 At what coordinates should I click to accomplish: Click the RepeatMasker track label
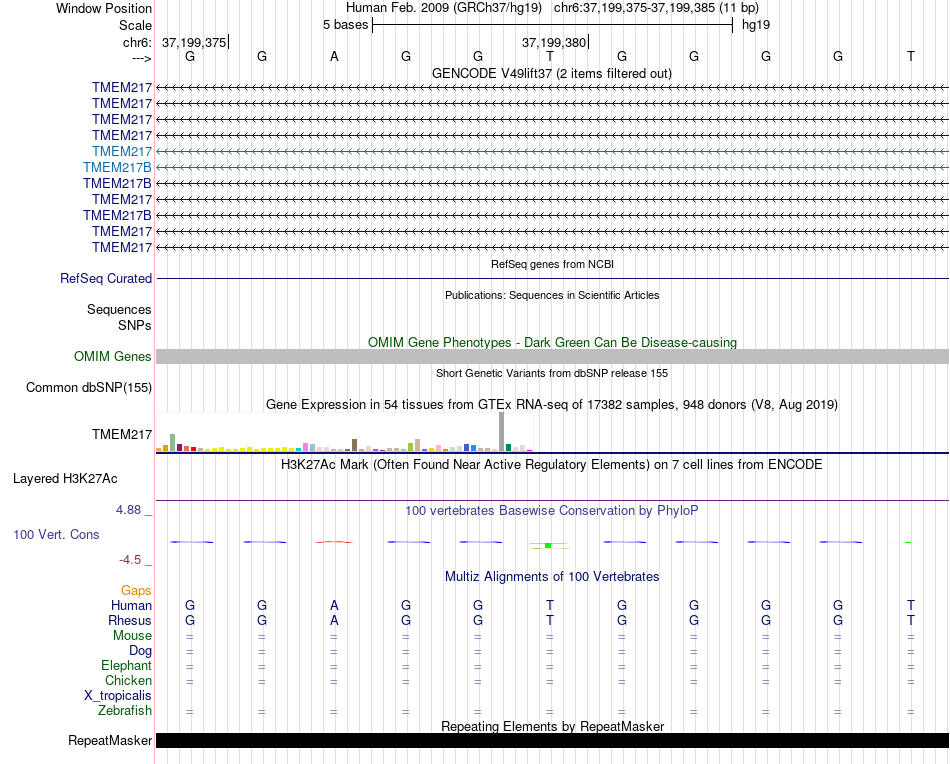click(x=110, y=740)
